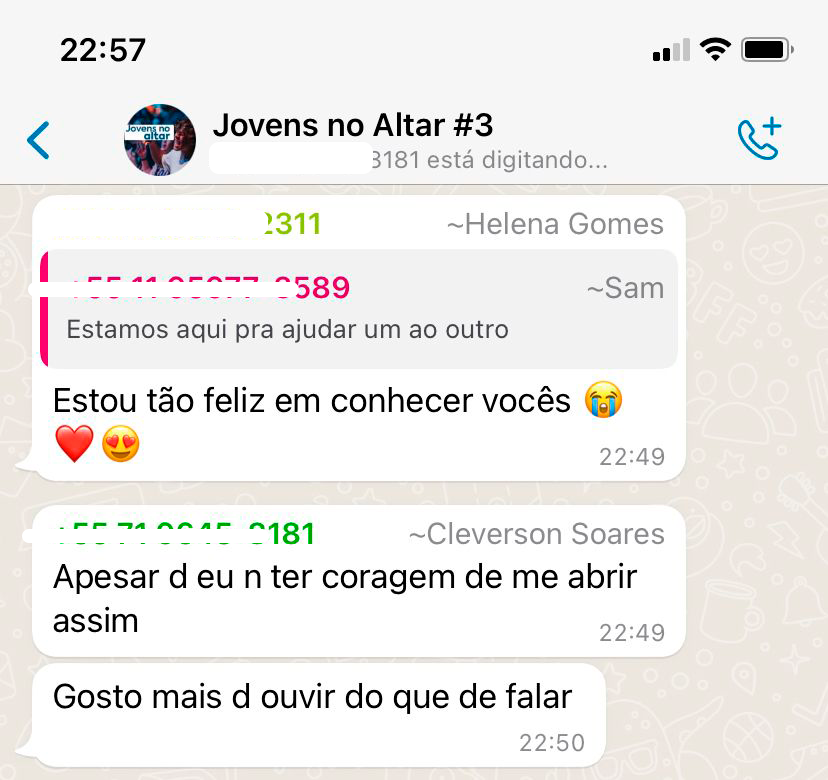Tap the 22:57 clock in the status bar
This screenshot has width=828, height=780.
point(103,50)
